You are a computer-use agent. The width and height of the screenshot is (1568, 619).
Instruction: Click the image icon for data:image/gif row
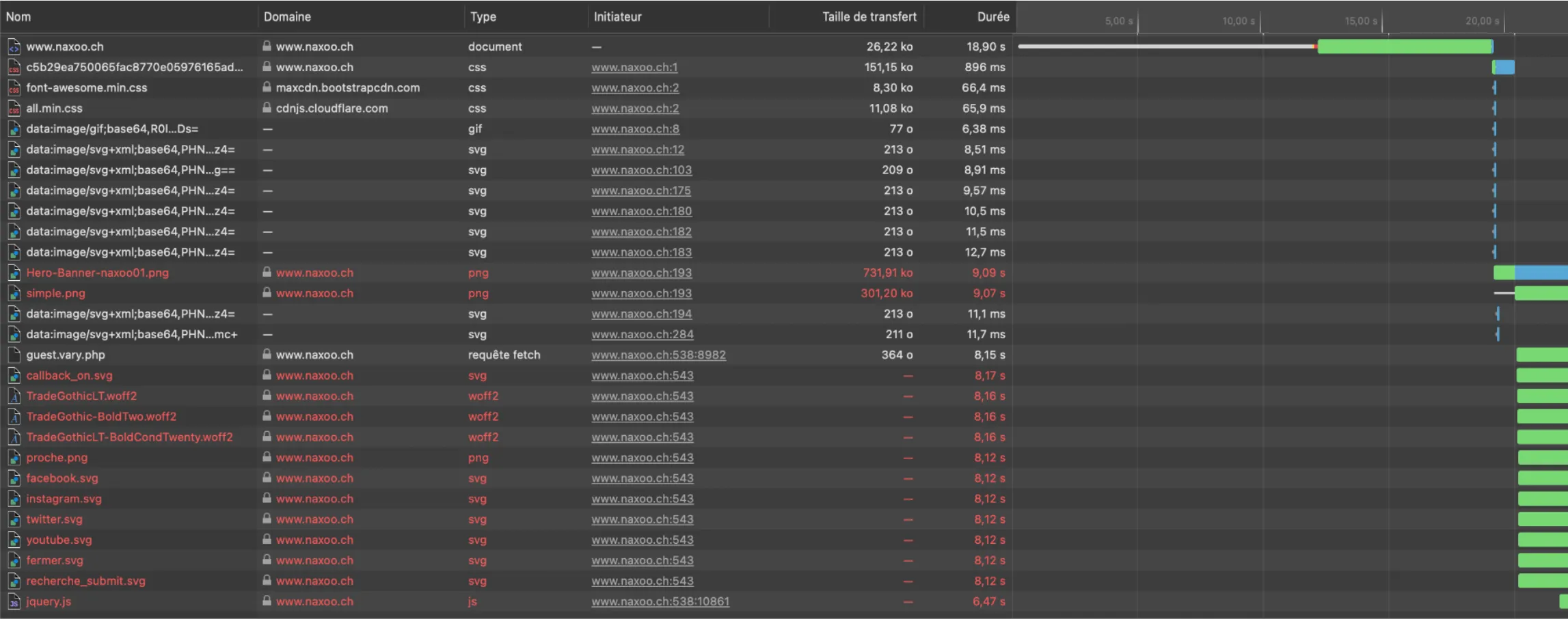coord(14,129)
